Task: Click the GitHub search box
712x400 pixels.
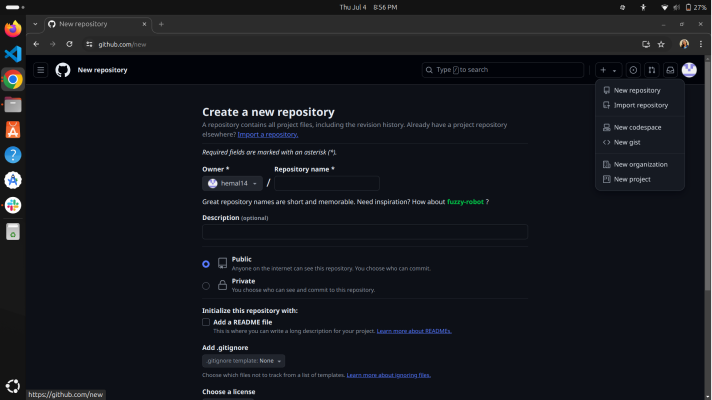Action: point(503,70)
